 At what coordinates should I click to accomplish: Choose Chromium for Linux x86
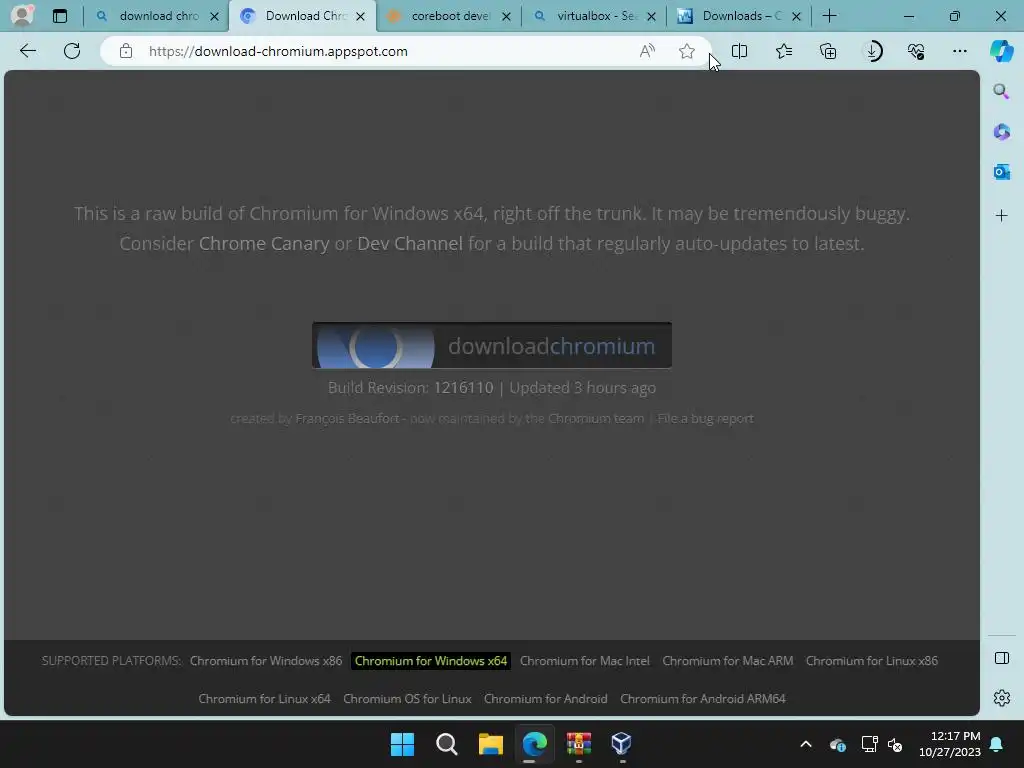click(872, 661)
